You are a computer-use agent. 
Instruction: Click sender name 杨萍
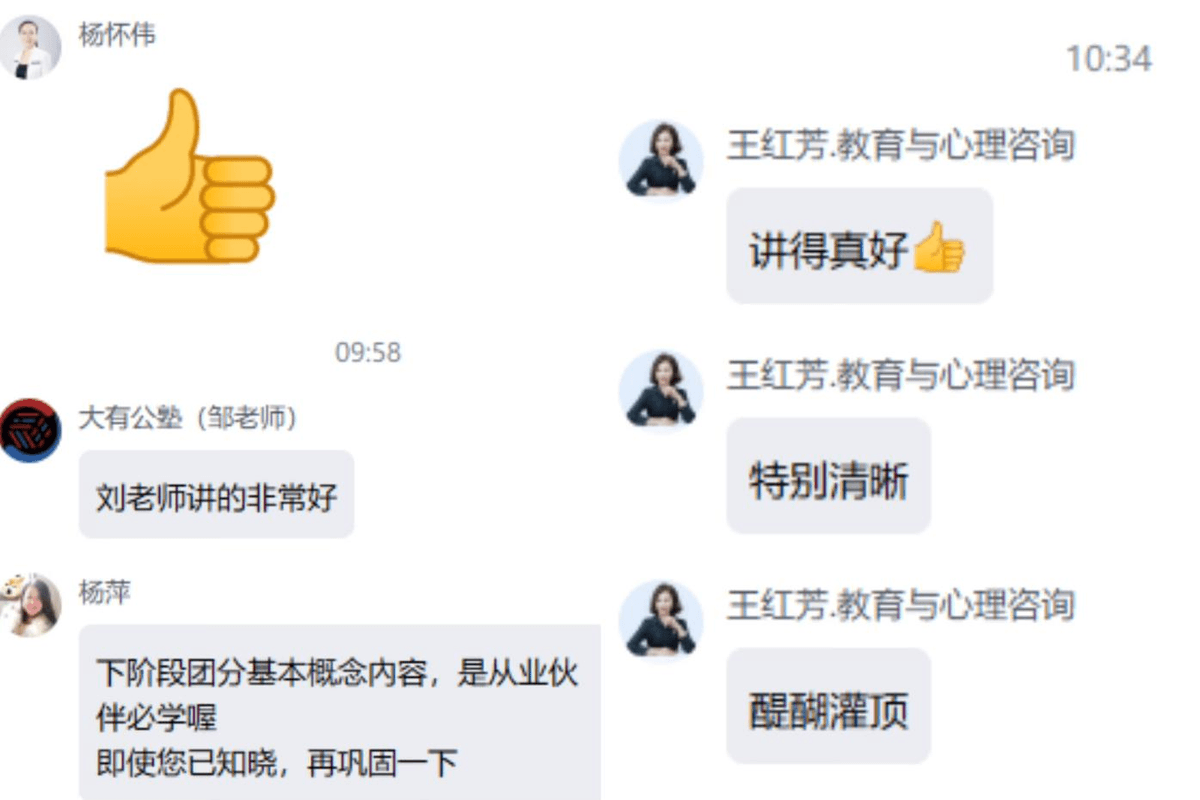click(105, 592)
